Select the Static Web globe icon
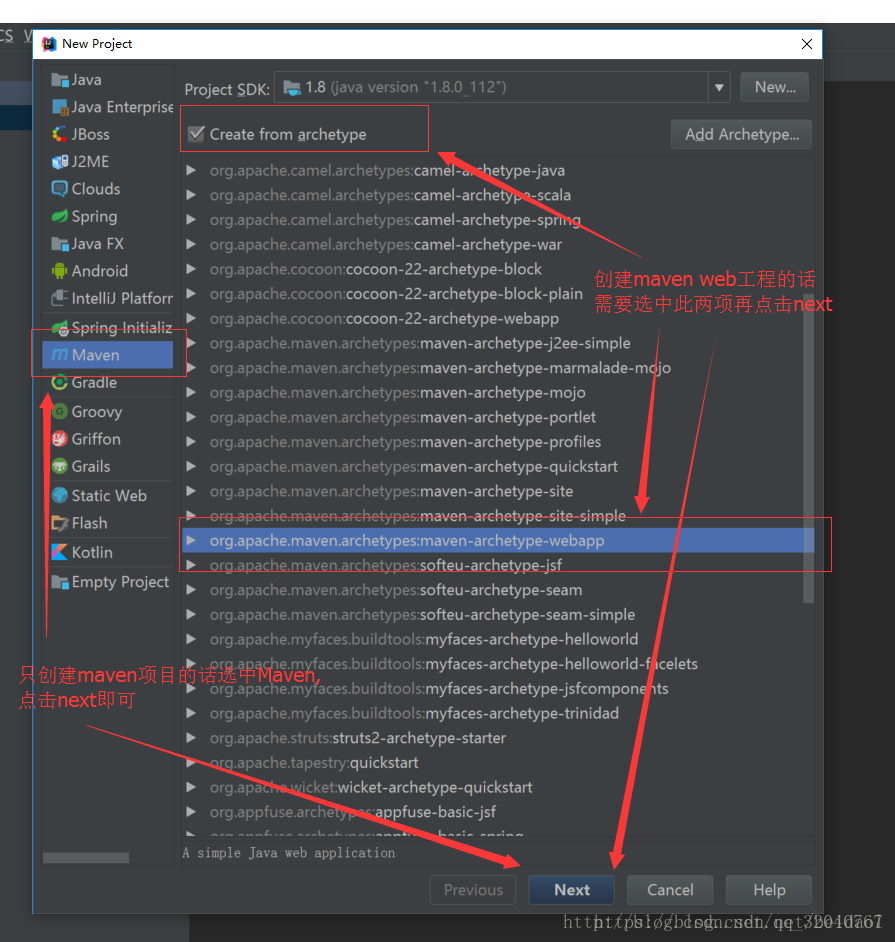 click(59, 496)
